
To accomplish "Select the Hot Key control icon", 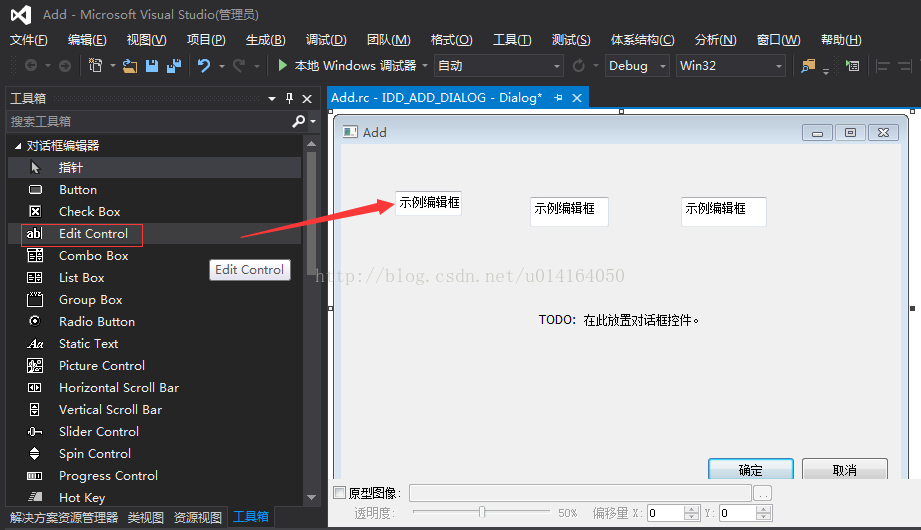I will (35, 497).
